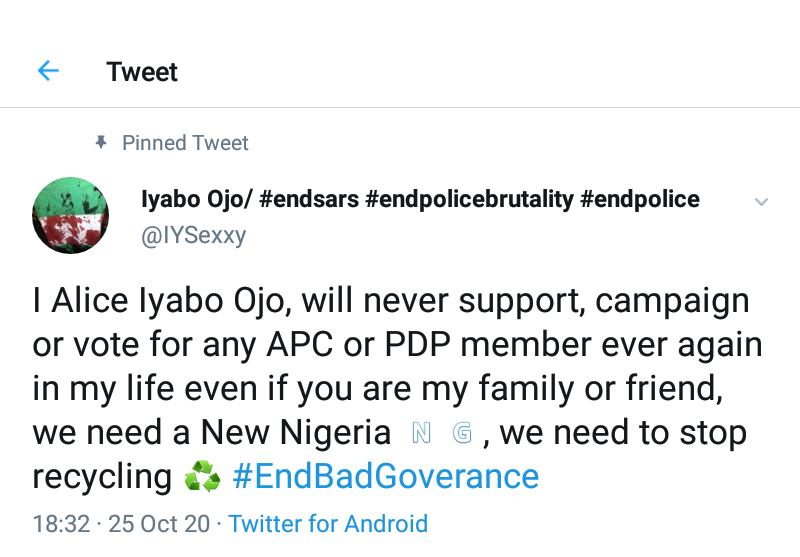Click the "New Nigeria" phrase in tweet

[x=295, y=433]
